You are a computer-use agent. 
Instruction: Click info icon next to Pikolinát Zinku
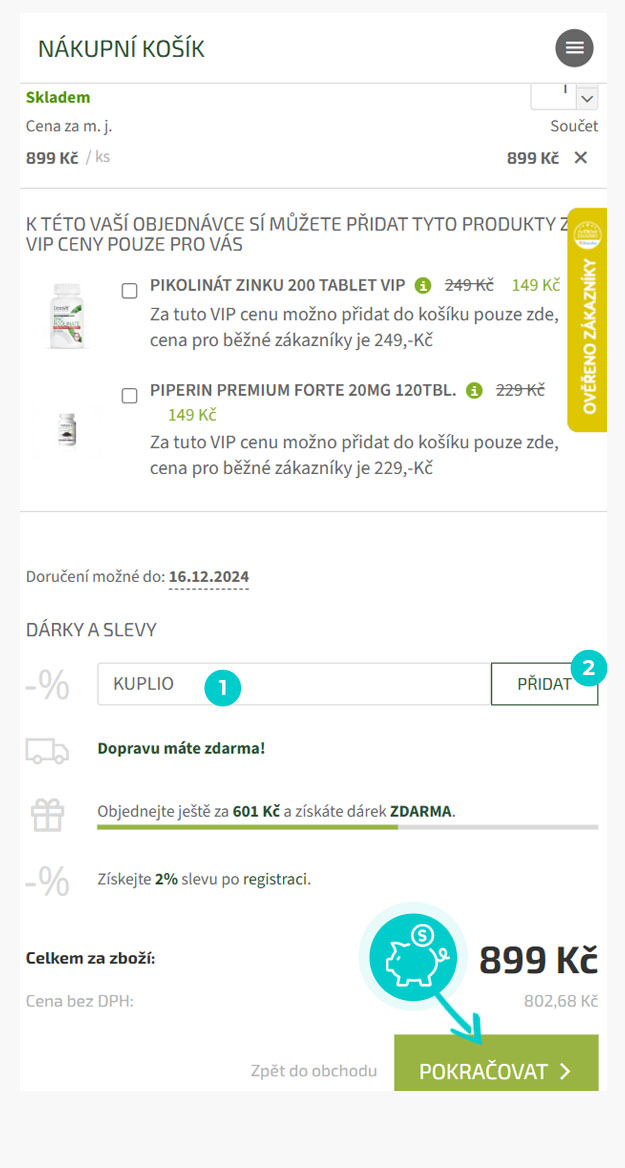423,285
